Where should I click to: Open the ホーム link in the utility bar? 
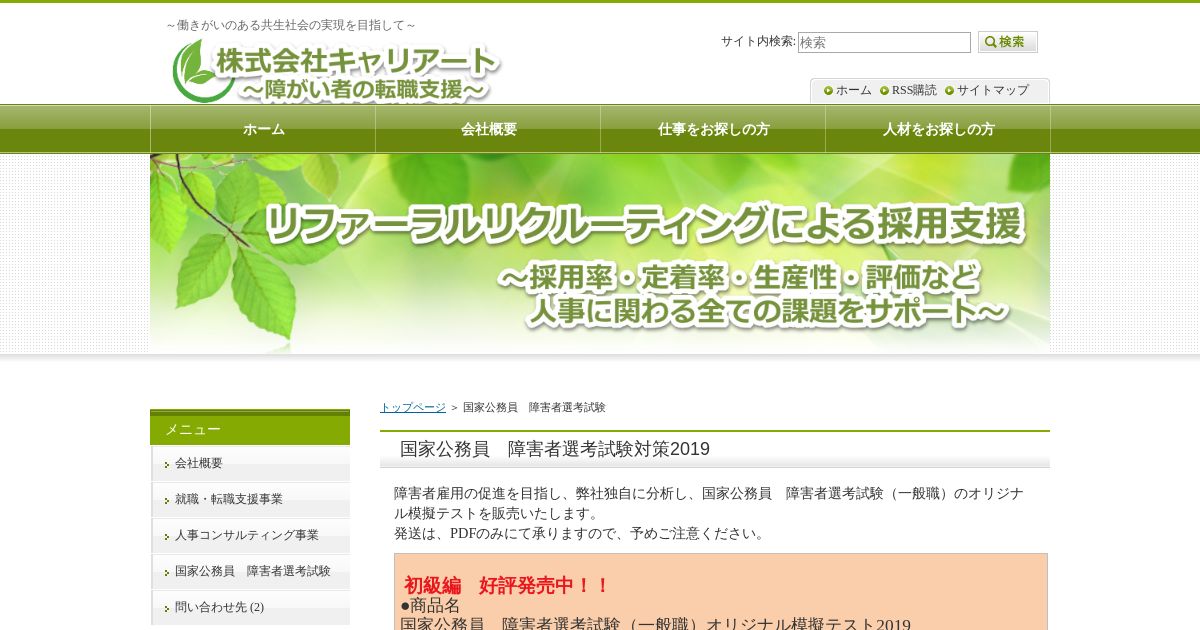(x=853, y=90)
